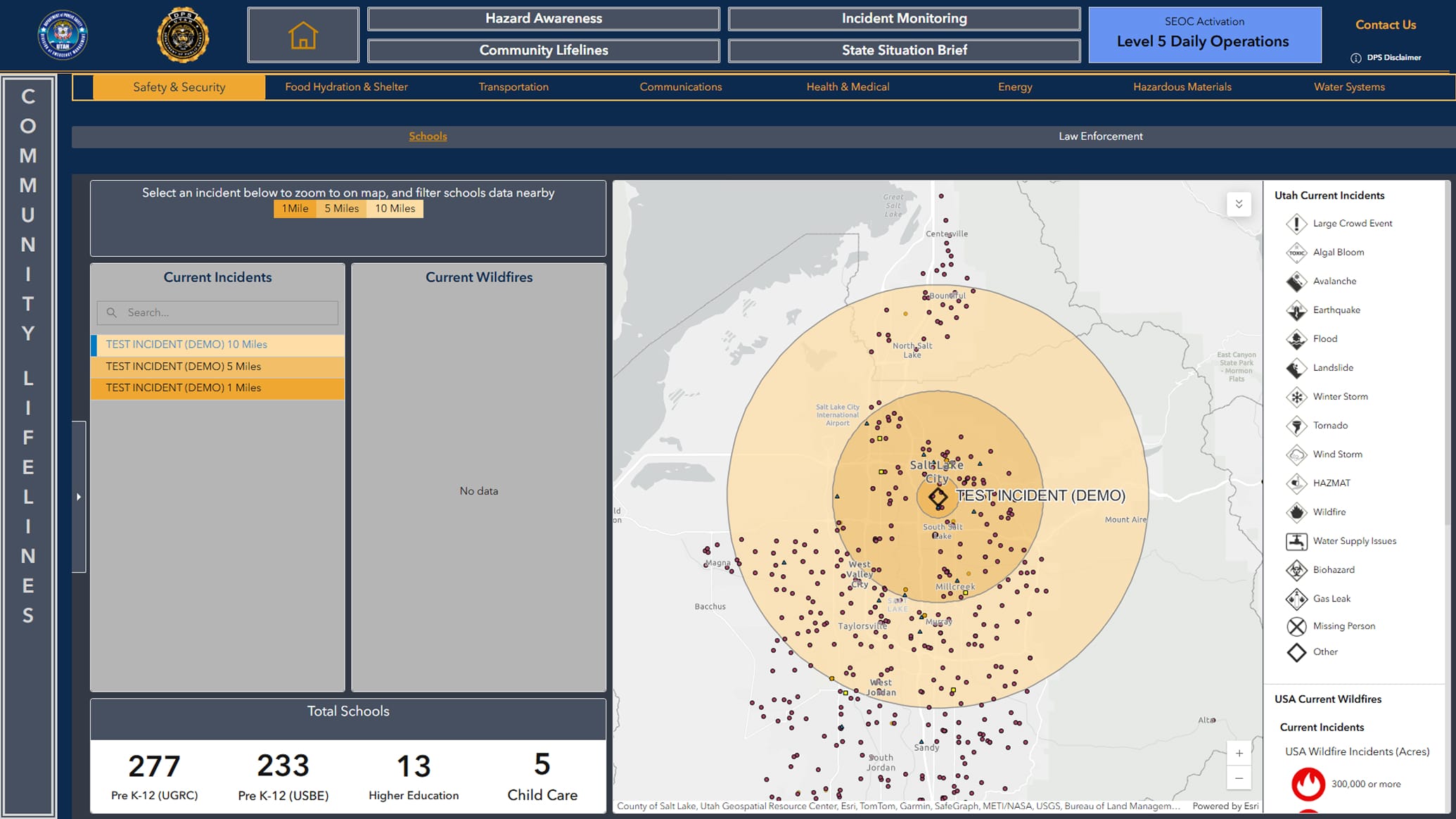Image resolution: width=1456 pixels, height=819 pixels.
Task: Select the Avalanche legend icon
Action: click(x=1296, y=281)
